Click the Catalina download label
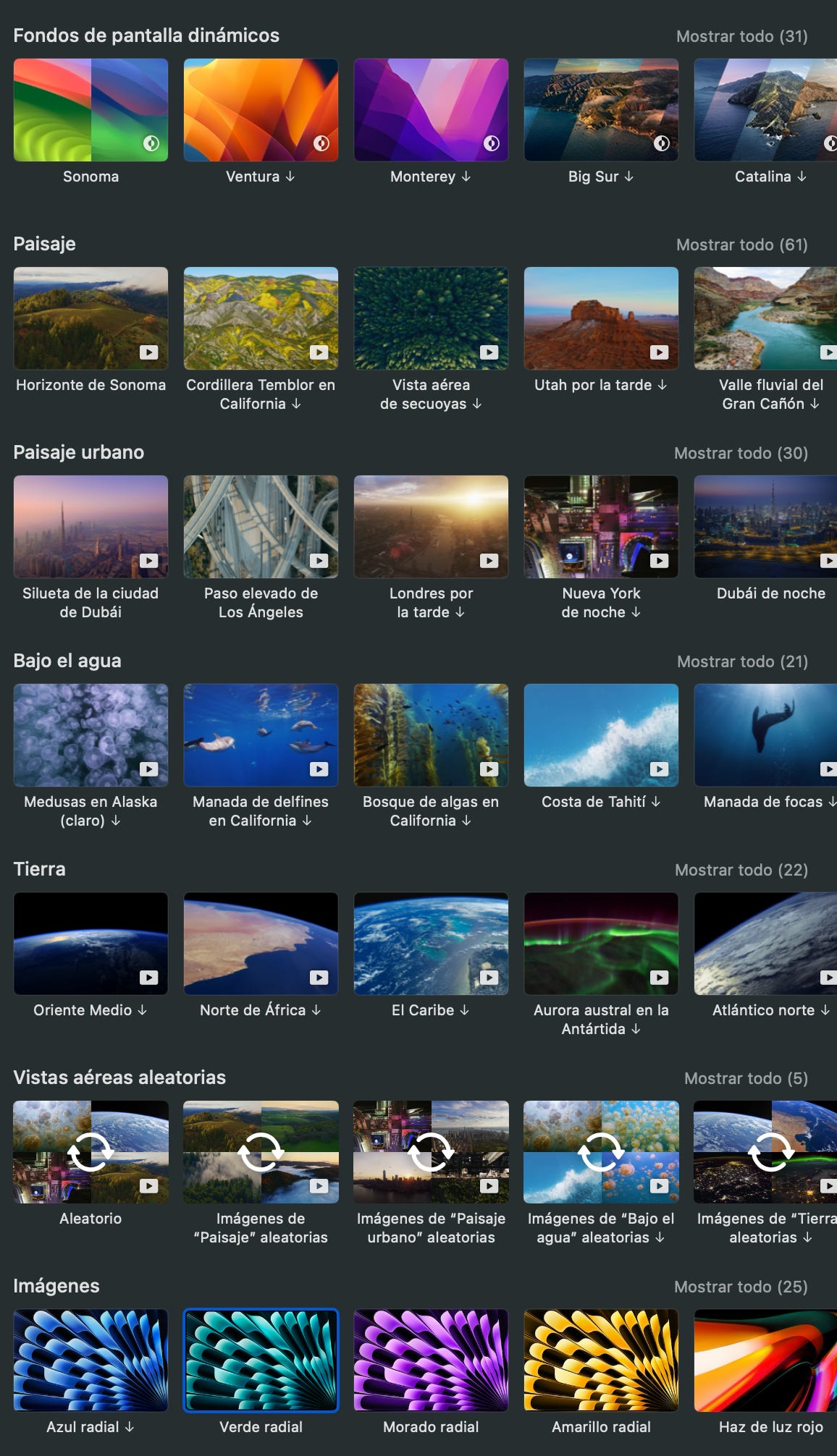837x1456 pixels. [x=770, y=177]
